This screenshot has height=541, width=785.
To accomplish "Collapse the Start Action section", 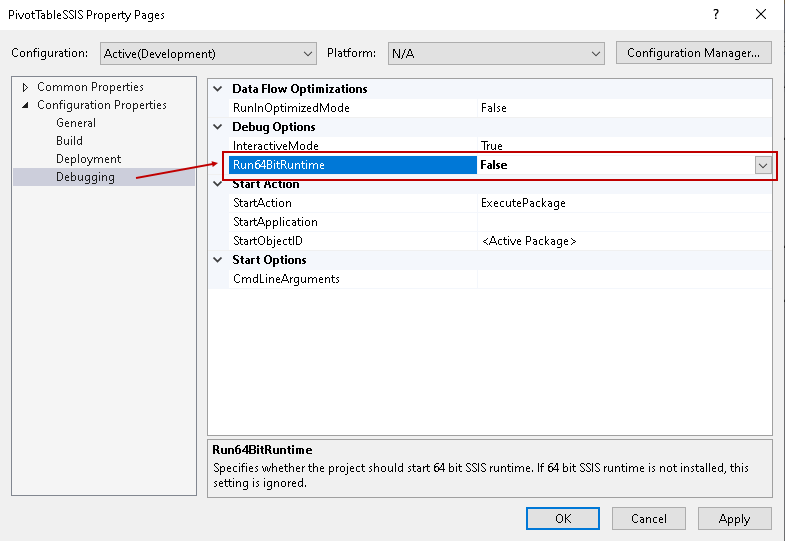I will (219, 184).
